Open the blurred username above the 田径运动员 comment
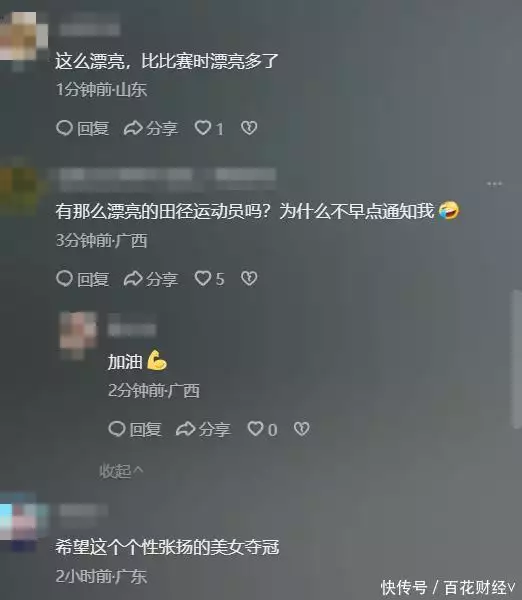The image size is (522, 600). pos(168,178)
